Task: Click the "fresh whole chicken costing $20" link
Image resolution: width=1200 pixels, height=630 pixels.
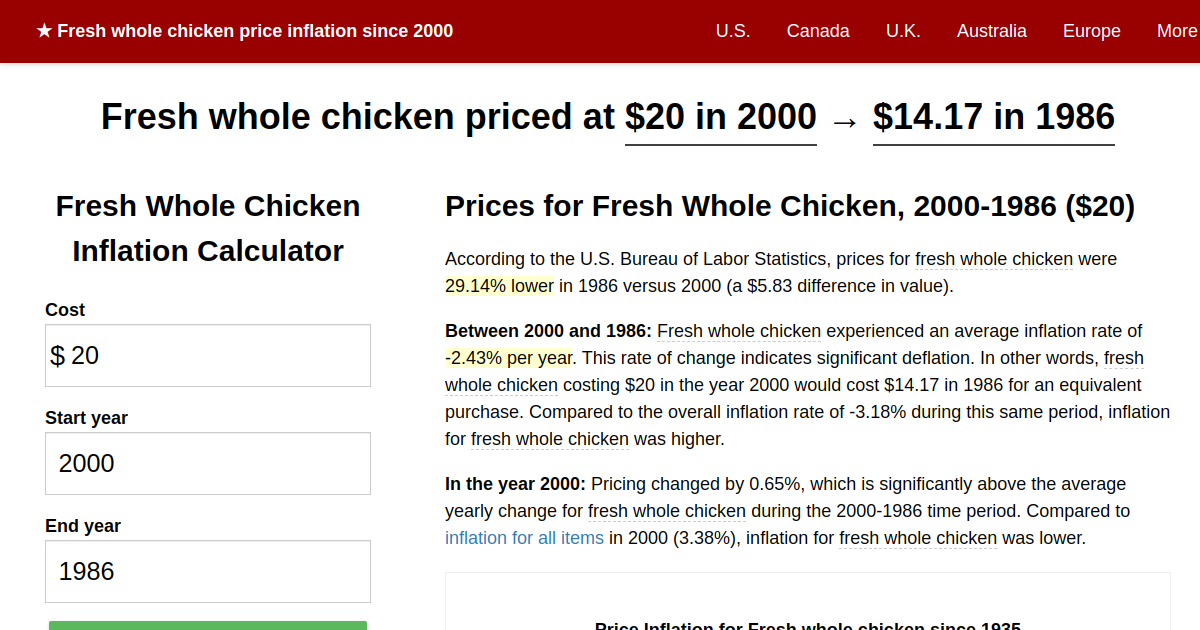Action: tap(500, 385)
